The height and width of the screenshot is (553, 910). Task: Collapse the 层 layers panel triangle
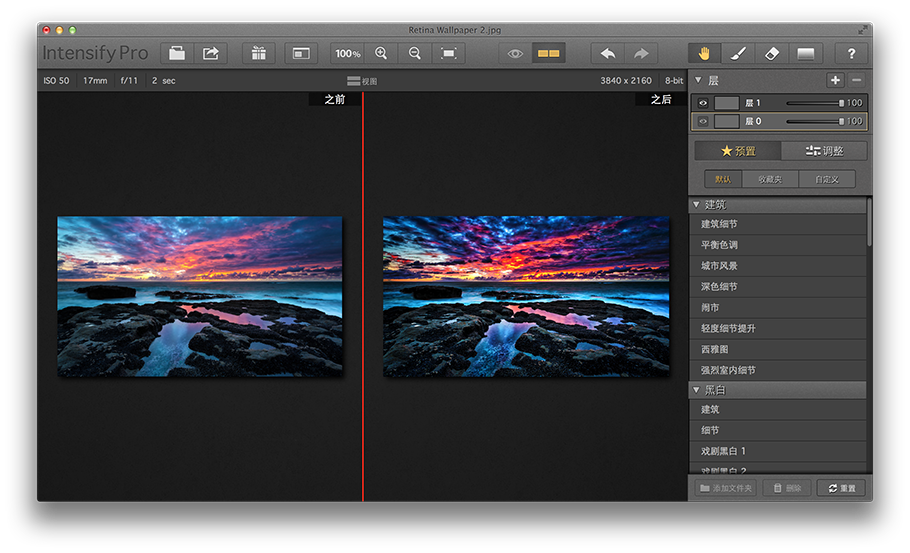pos(698,80)
